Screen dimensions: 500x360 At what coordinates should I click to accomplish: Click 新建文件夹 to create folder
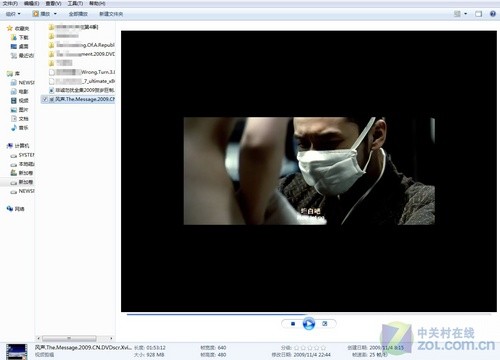click(111, 14)
